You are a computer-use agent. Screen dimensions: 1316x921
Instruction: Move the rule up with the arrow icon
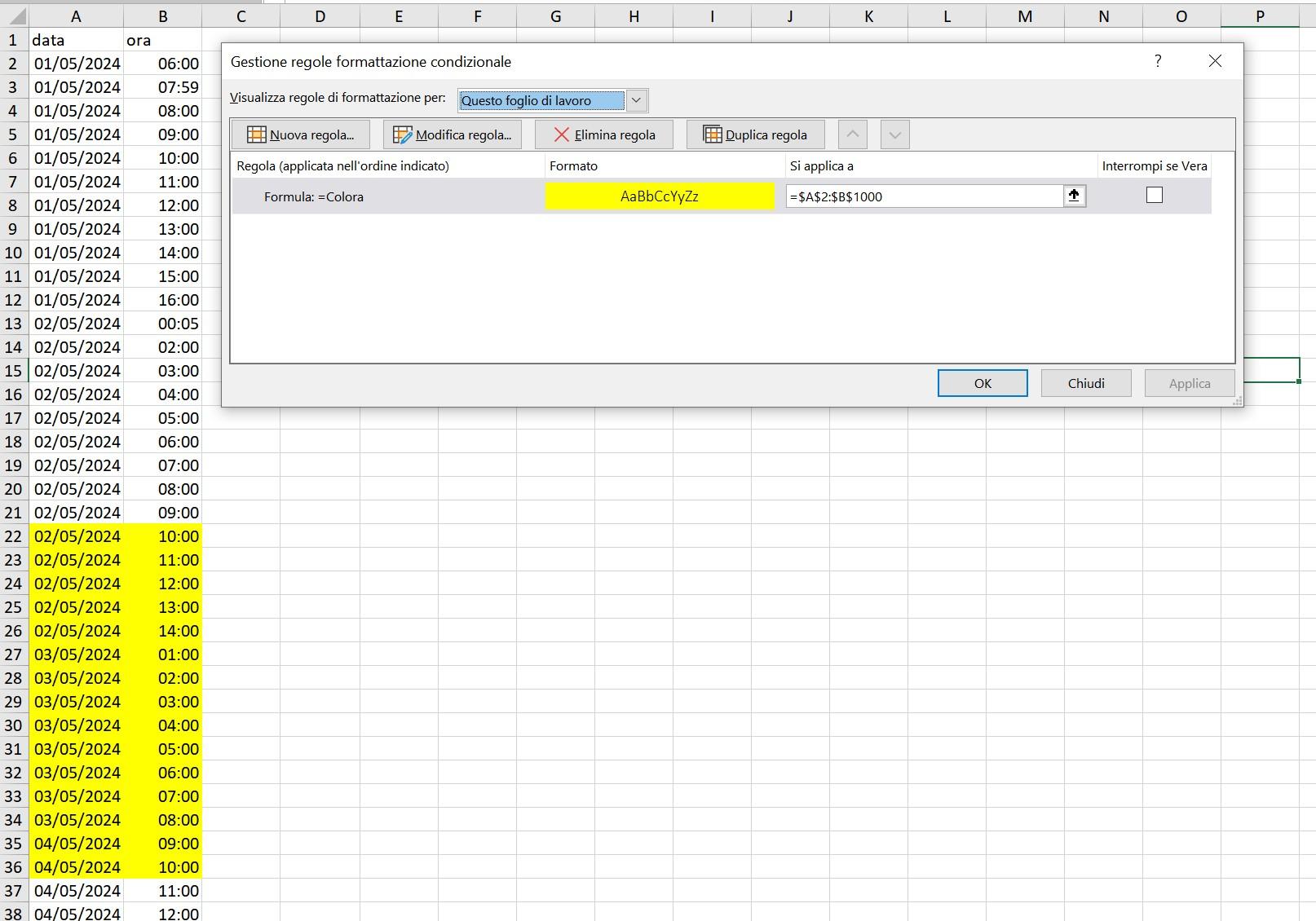pyautogui.click(x=853, y=134)
